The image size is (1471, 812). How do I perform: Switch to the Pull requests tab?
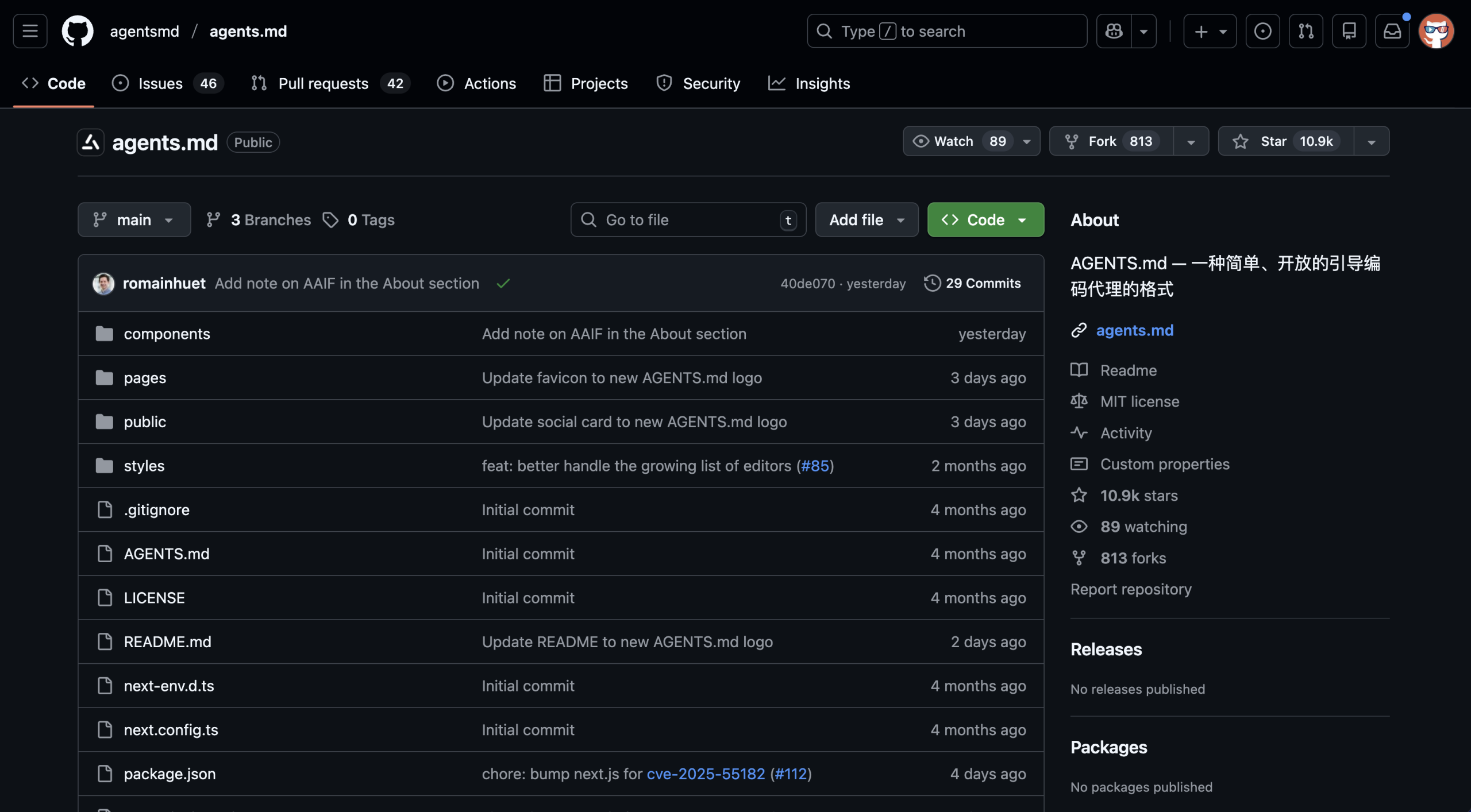323,84
